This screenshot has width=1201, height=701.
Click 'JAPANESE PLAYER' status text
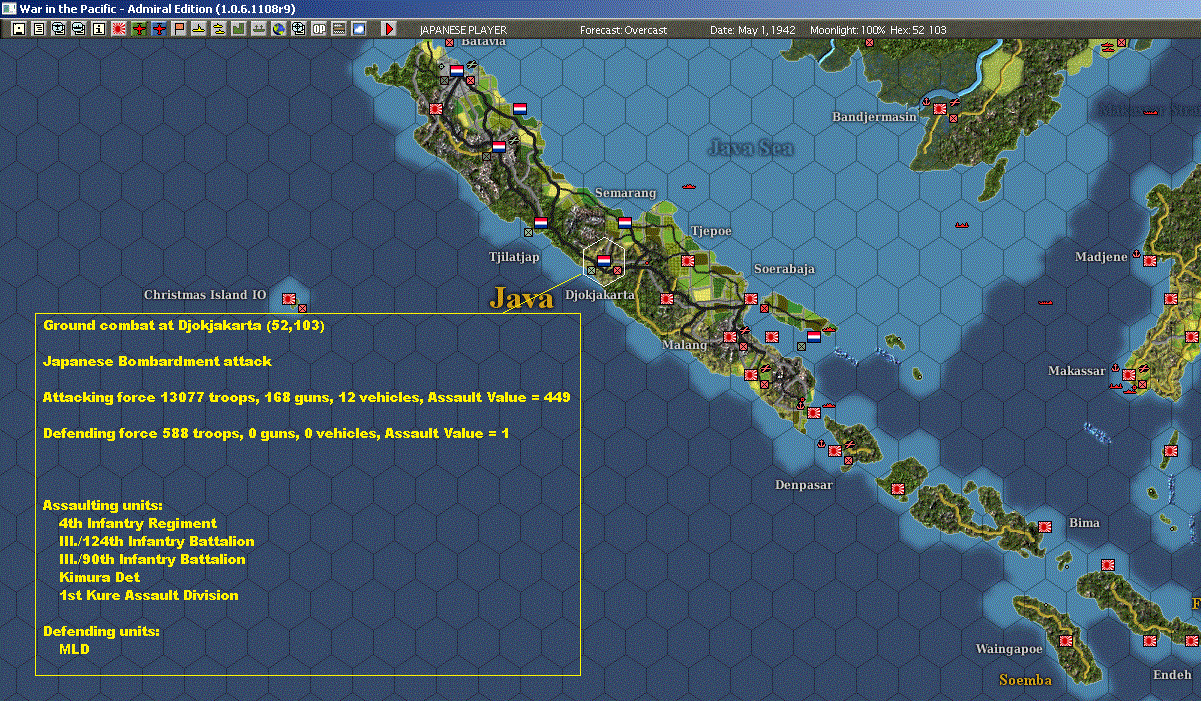click(x=463, y=30)
